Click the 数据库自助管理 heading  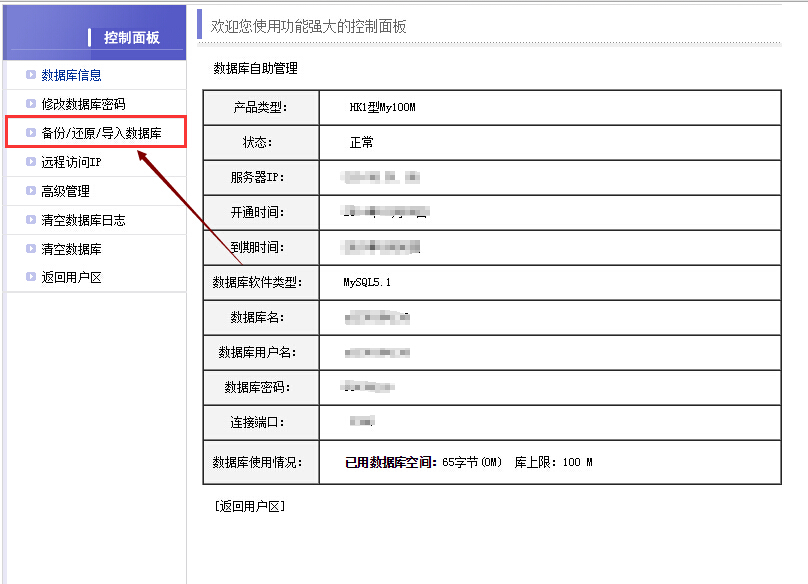click(x=256, y=68)
